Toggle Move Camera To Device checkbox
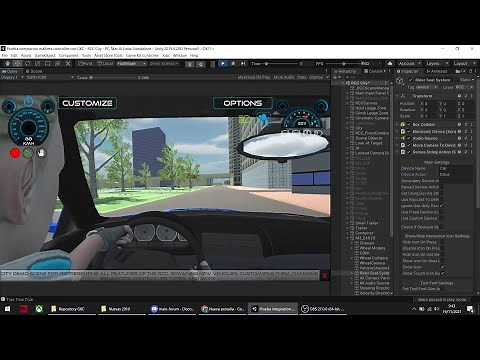480x360 pixels. 409,145
